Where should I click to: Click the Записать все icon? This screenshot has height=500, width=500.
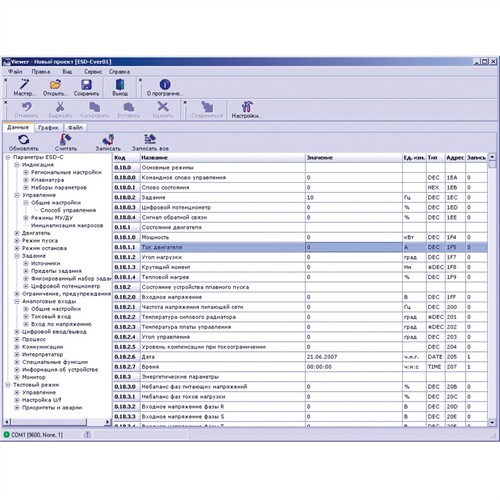[x=150, y=139]
